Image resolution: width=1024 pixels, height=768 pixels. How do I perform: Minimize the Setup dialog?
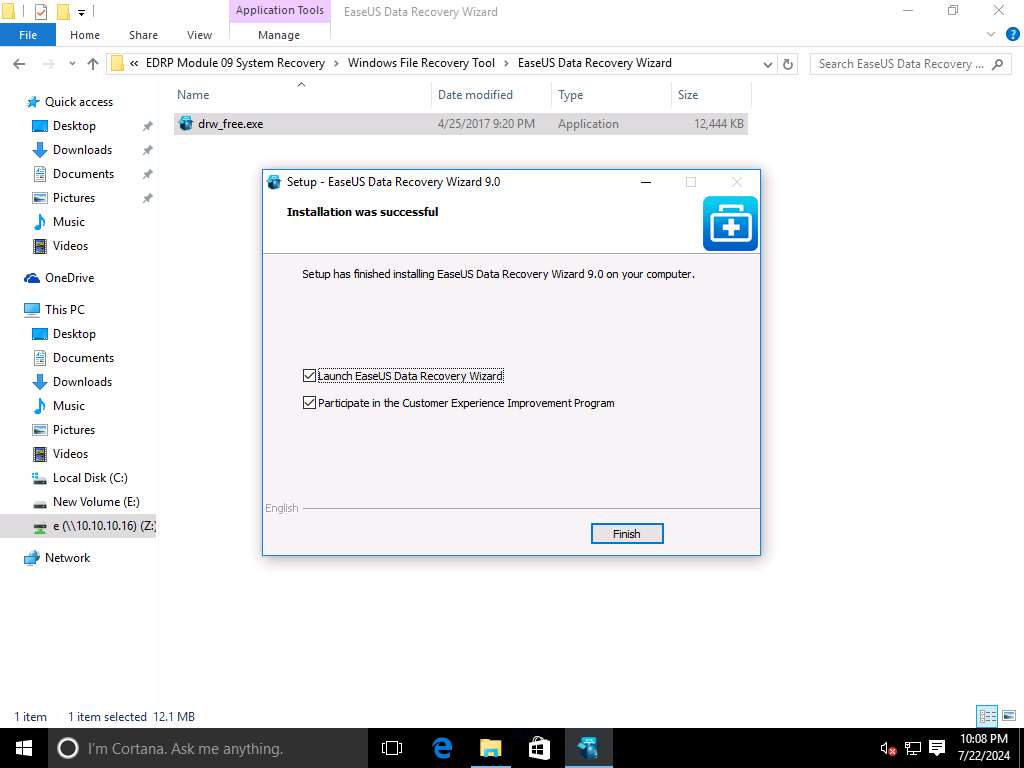click(x=646, y=182)
